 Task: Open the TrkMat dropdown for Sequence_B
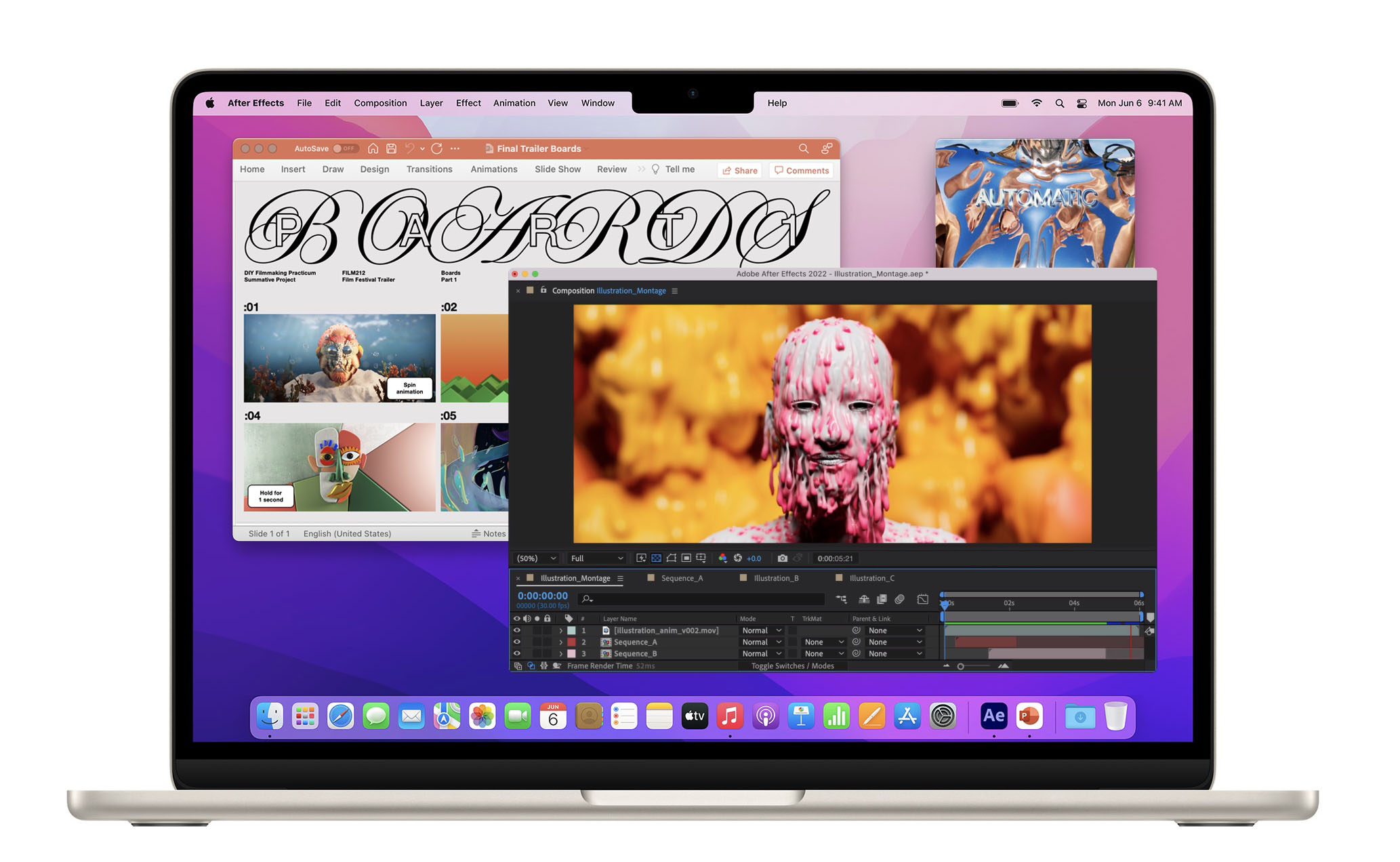(x=824, y=653)
